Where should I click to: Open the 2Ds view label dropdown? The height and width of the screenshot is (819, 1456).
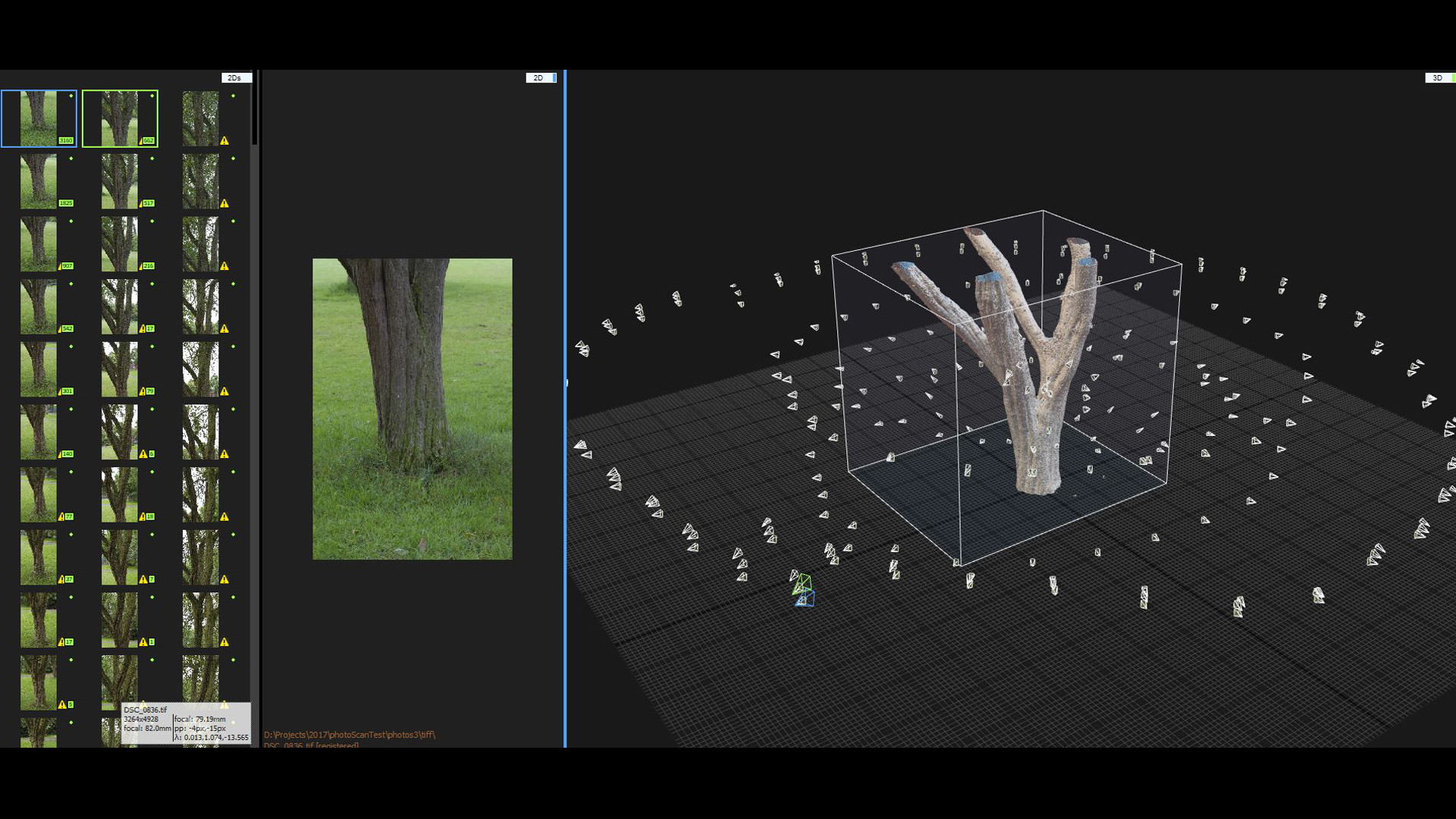[235, 78]
